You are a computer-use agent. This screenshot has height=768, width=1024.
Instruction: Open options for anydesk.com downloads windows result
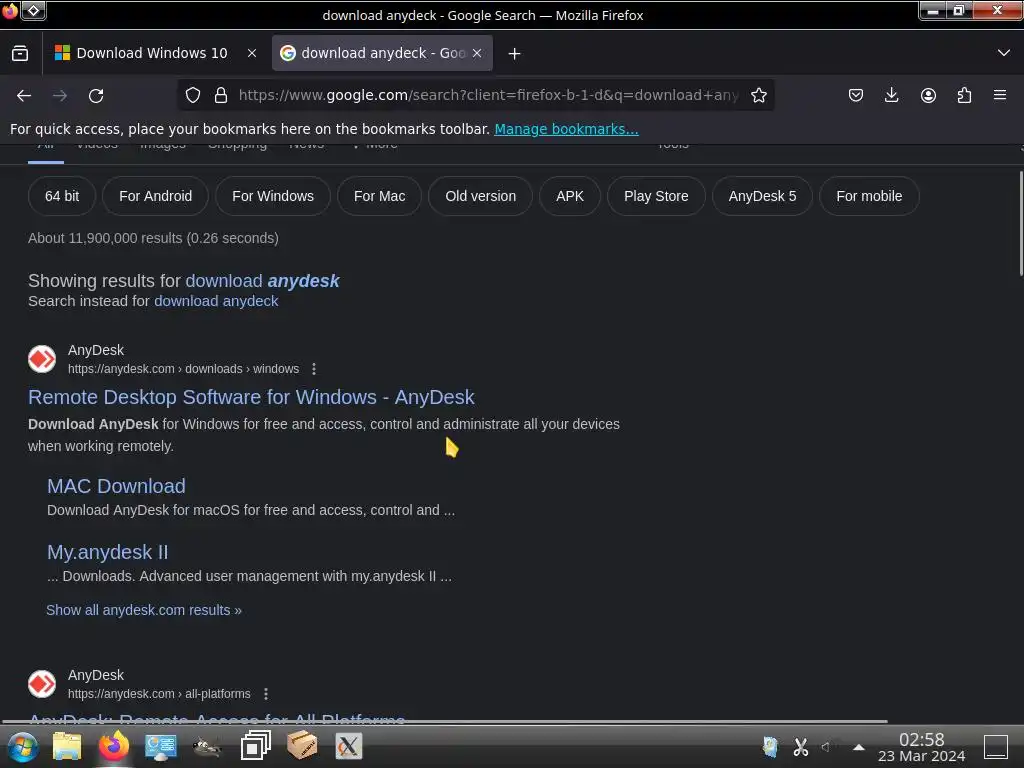point(314,369)
